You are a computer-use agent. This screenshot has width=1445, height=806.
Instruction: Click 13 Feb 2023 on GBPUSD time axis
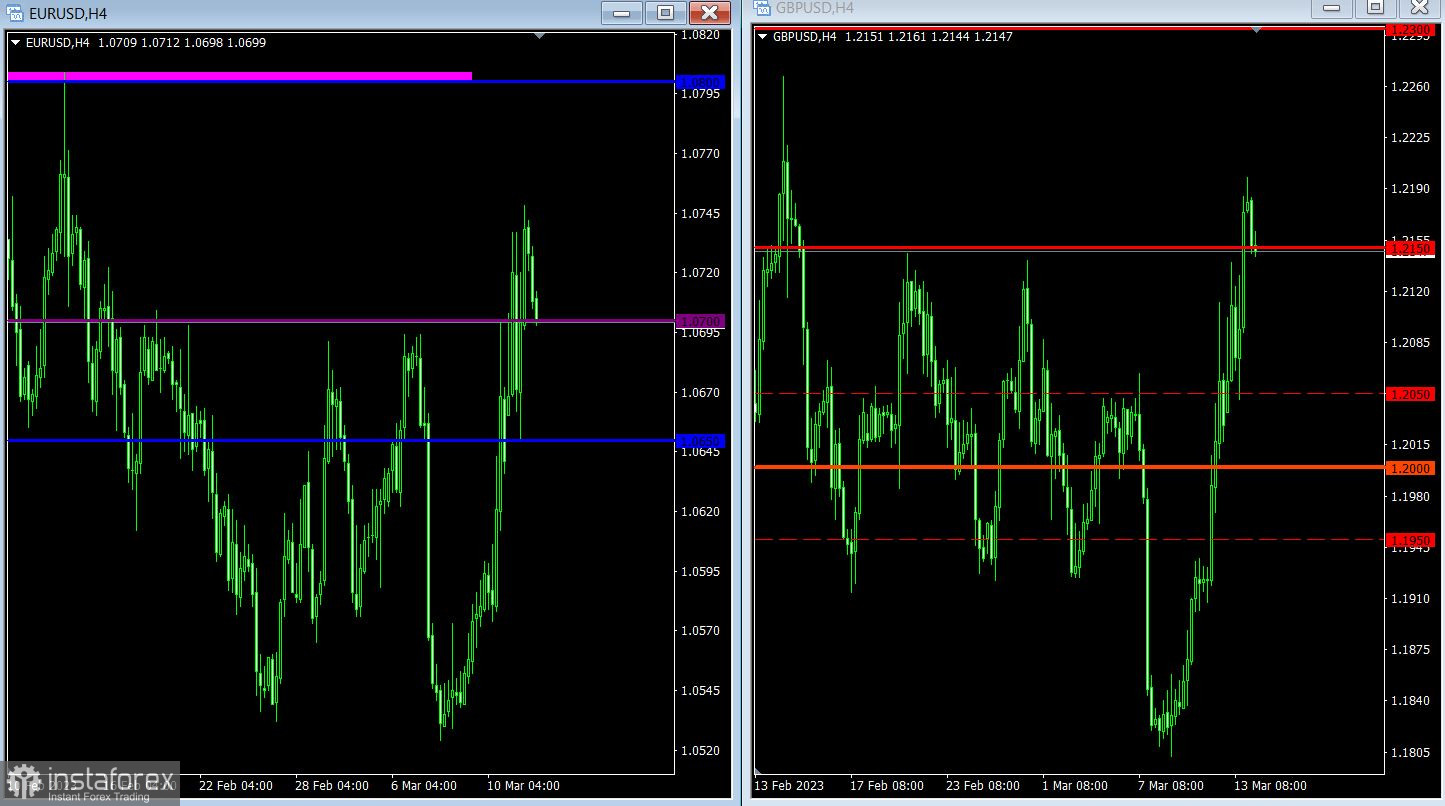point(790,786)
